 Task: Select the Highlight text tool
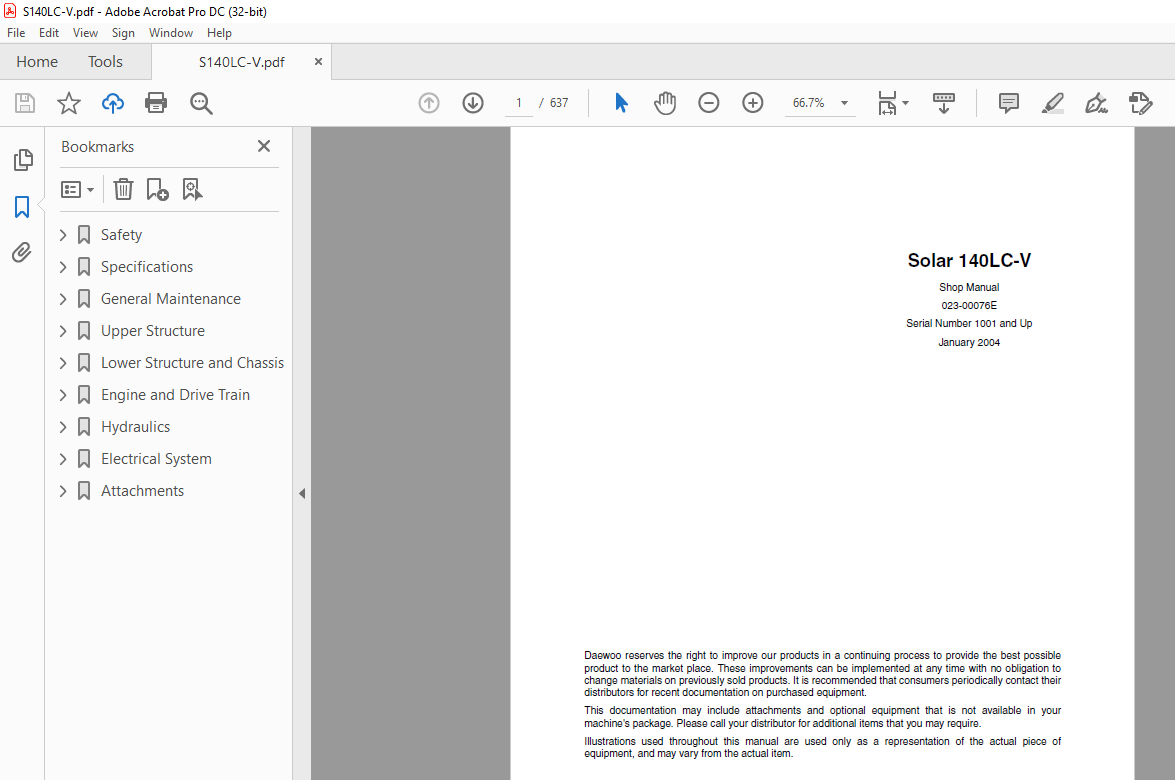1053,103
